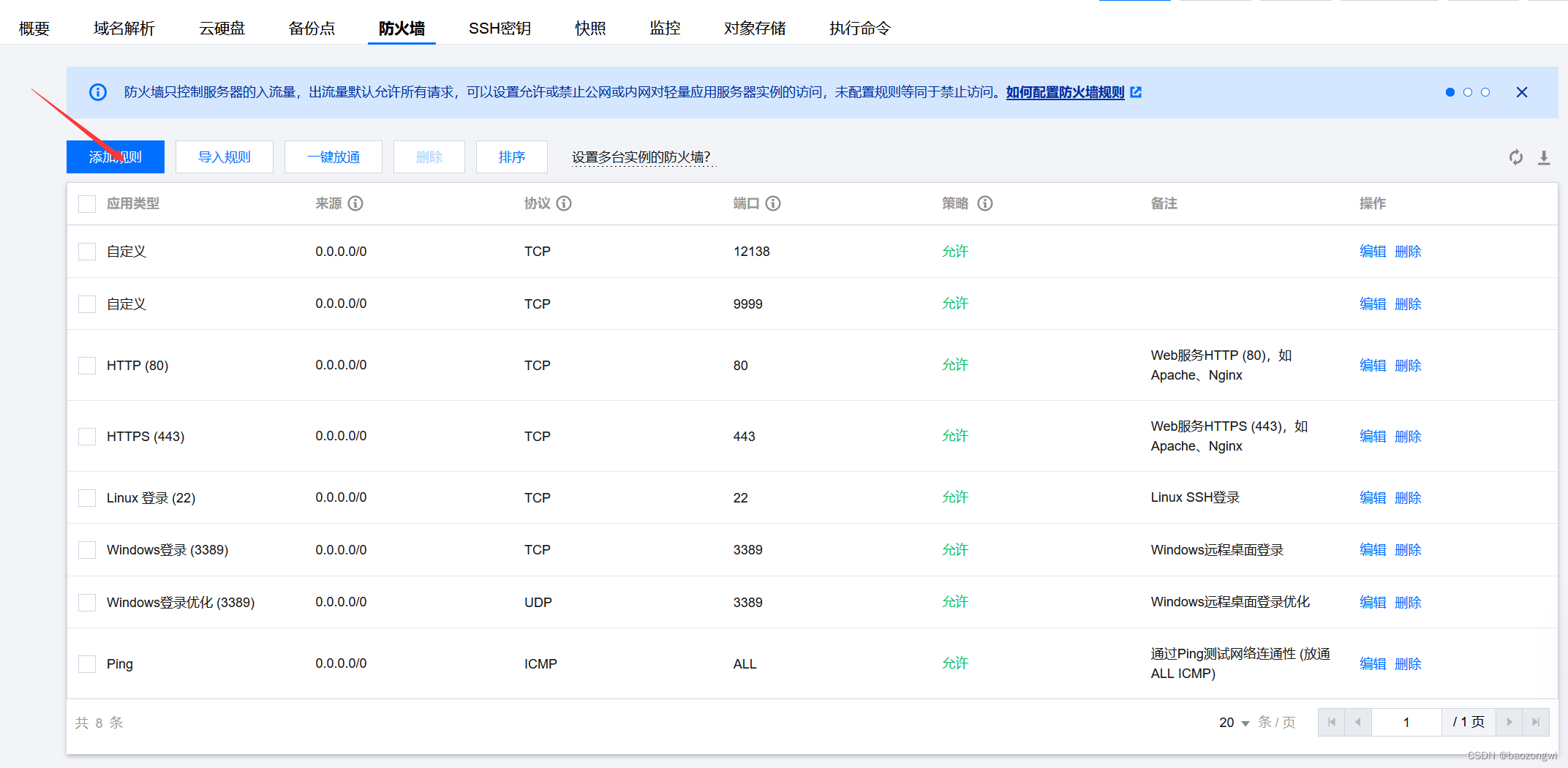Check the Linux 登录 (22) rule checkbox
The height and width of the screenshot is (768, 1568).
pyautogui.click(x=87, y=498)
